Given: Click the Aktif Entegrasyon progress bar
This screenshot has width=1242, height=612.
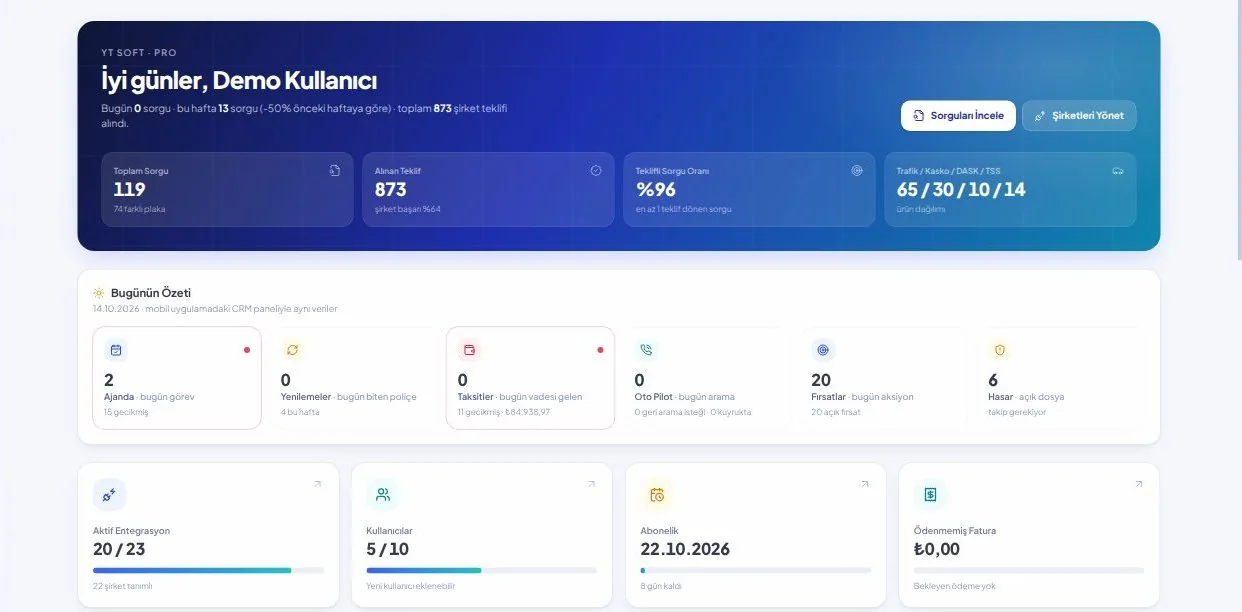Looking at the screenshot, I should click(208, 570).
